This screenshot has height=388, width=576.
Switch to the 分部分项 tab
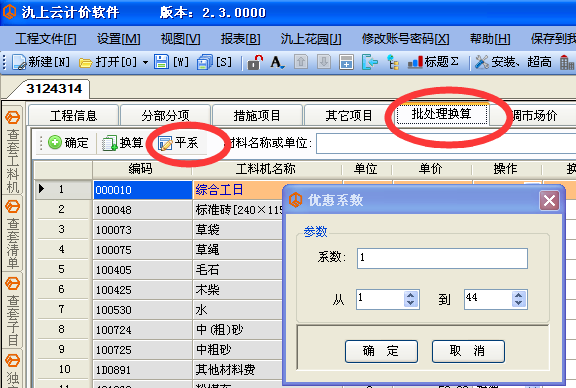point(165,115)
